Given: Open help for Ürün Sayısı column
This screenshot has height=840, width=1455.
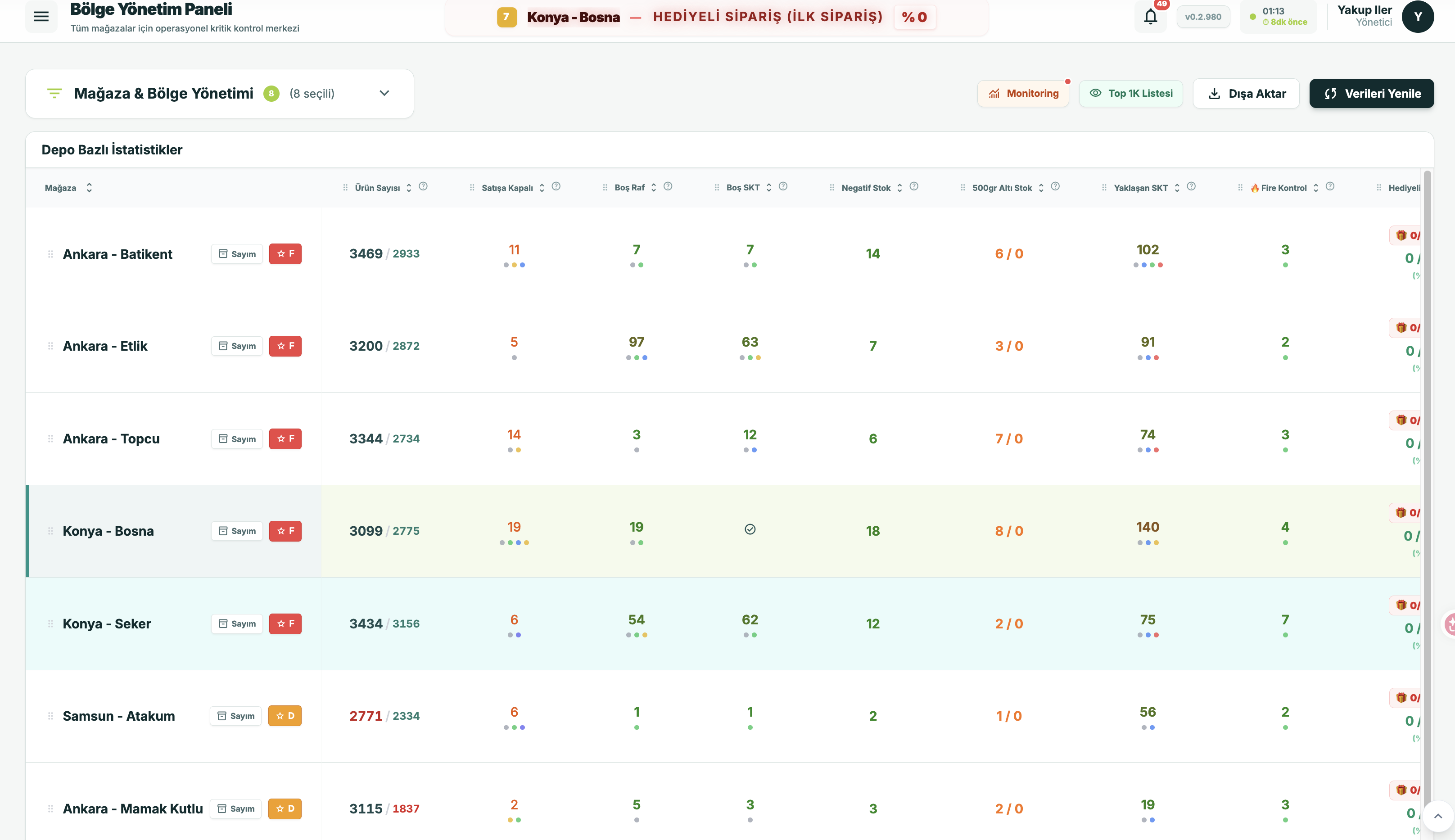Looking at the screenshot, I should [423, 186].
